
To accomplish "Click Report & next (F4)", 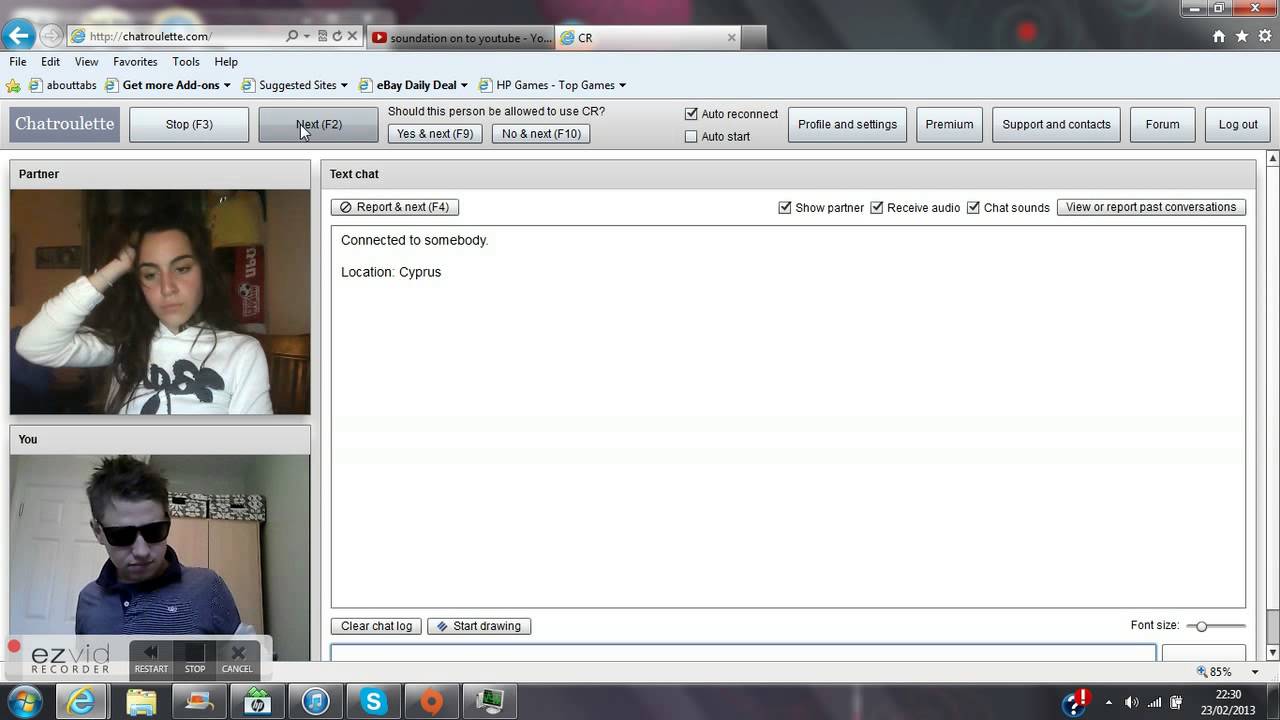I will (x=395, y=207).
